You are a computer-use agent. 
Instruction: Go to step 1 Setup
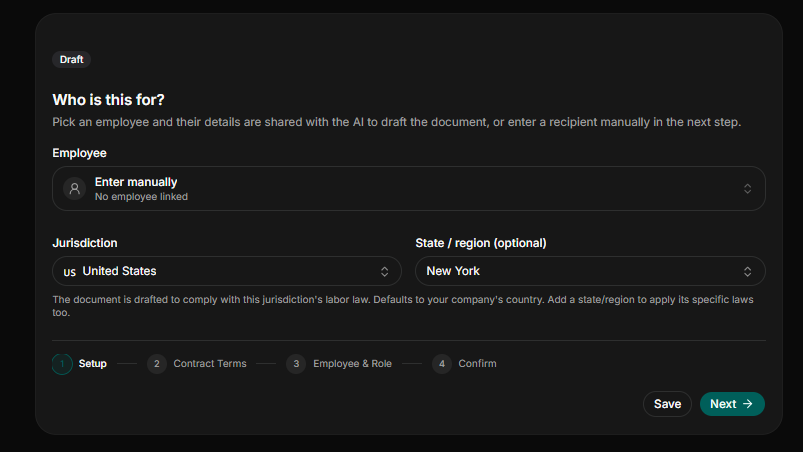pyautogui.click(x=80, y=364)
